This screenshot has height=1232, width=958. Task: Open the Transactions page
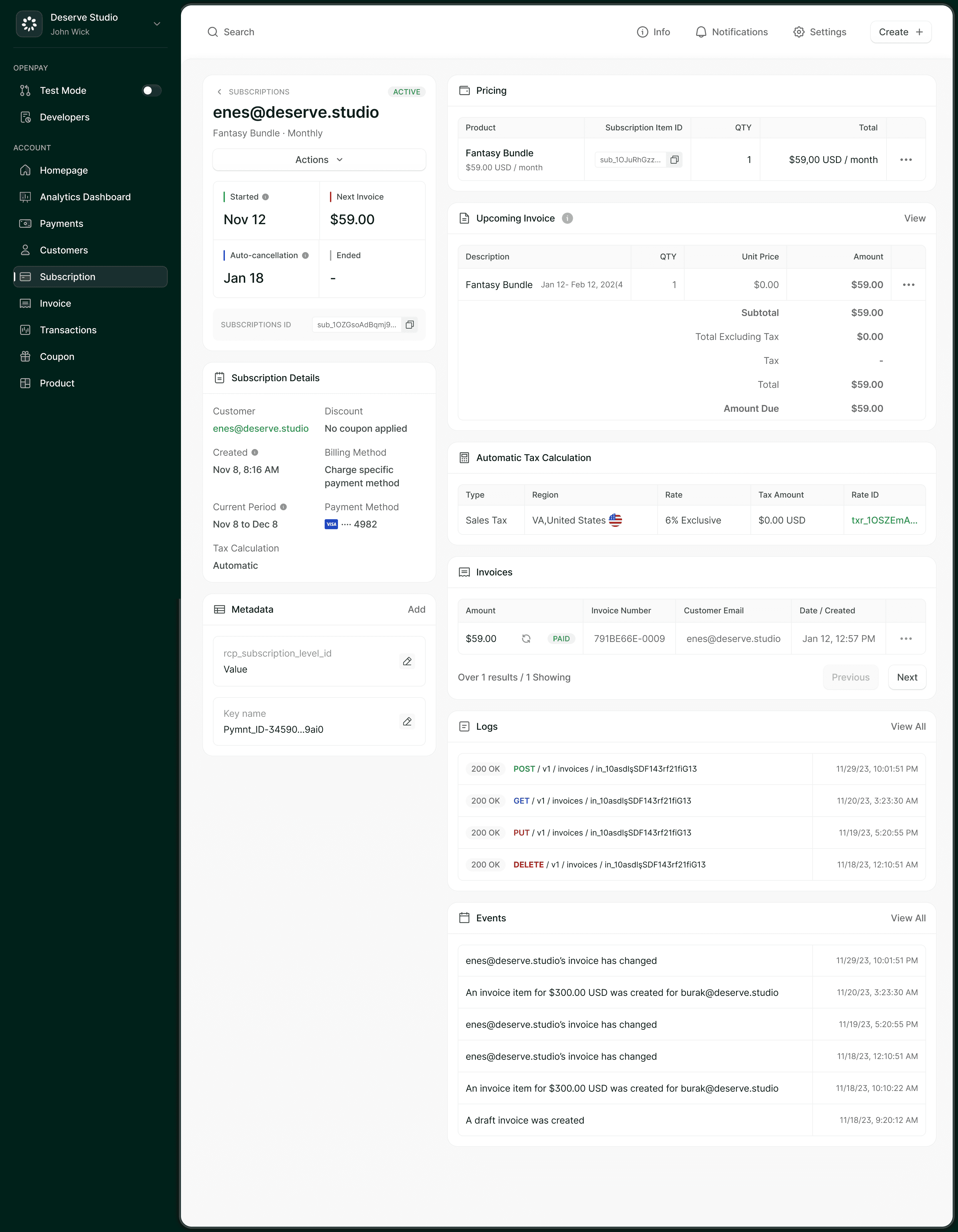coord(68,329)
